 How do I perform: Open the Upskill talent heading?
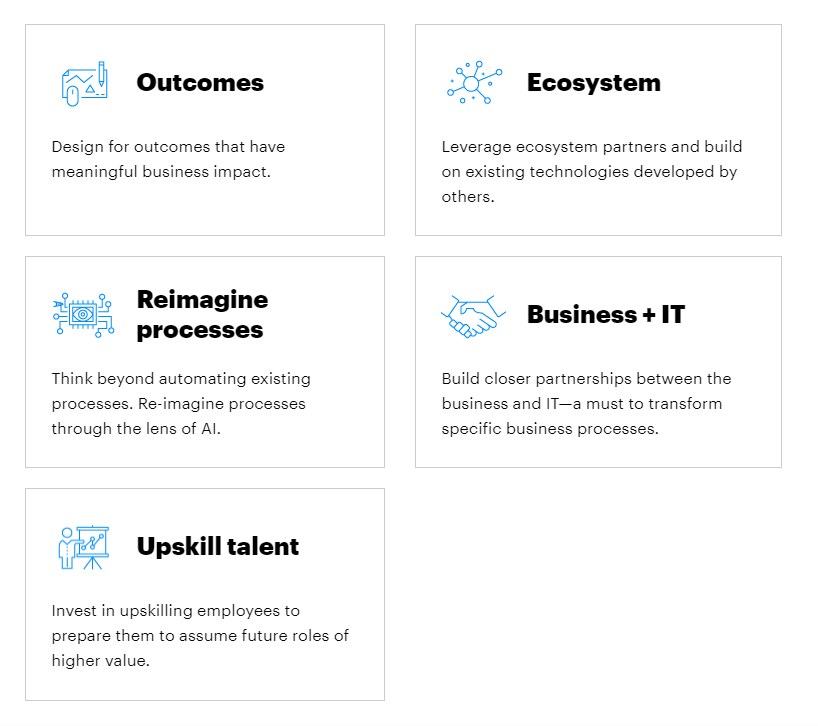(x=218, y=547)
